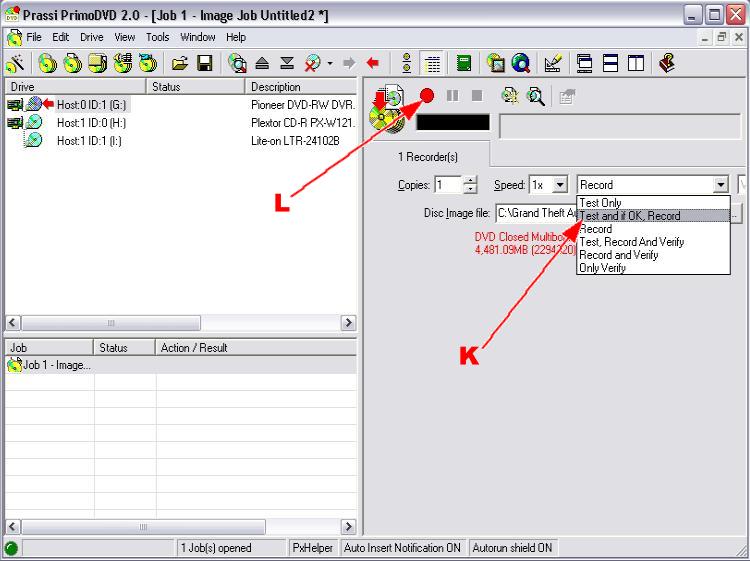Select 'Job 1 - Image...' row
Screen dimensions: 750x561
click(x=181, y=365)
